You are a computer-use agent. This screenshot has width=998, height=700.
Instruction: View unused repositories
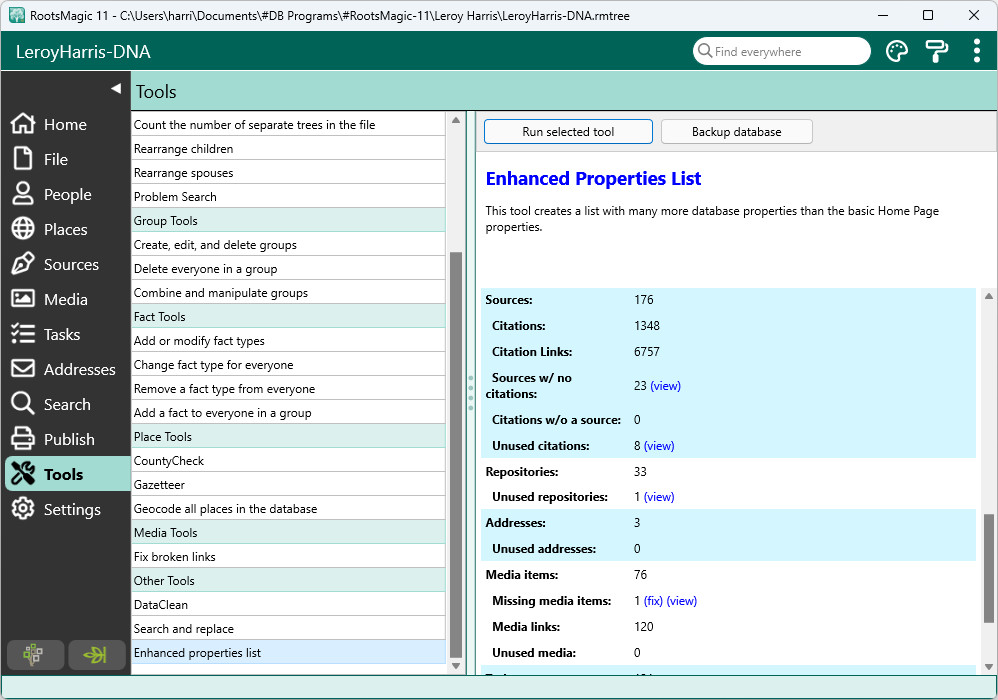(659, 497)
